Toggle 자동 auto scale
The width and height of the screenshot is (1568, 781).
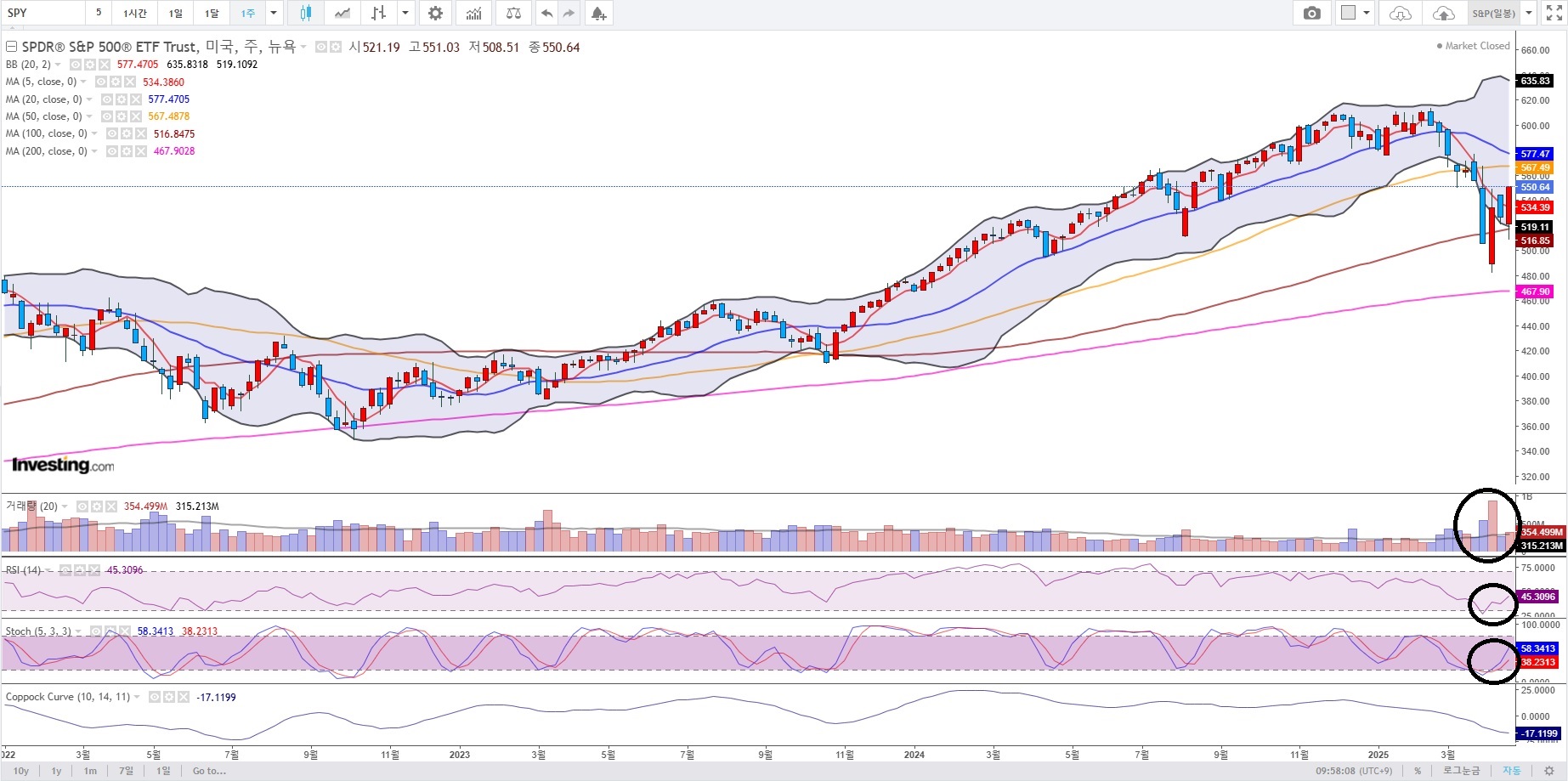(x=1512, y=771)
